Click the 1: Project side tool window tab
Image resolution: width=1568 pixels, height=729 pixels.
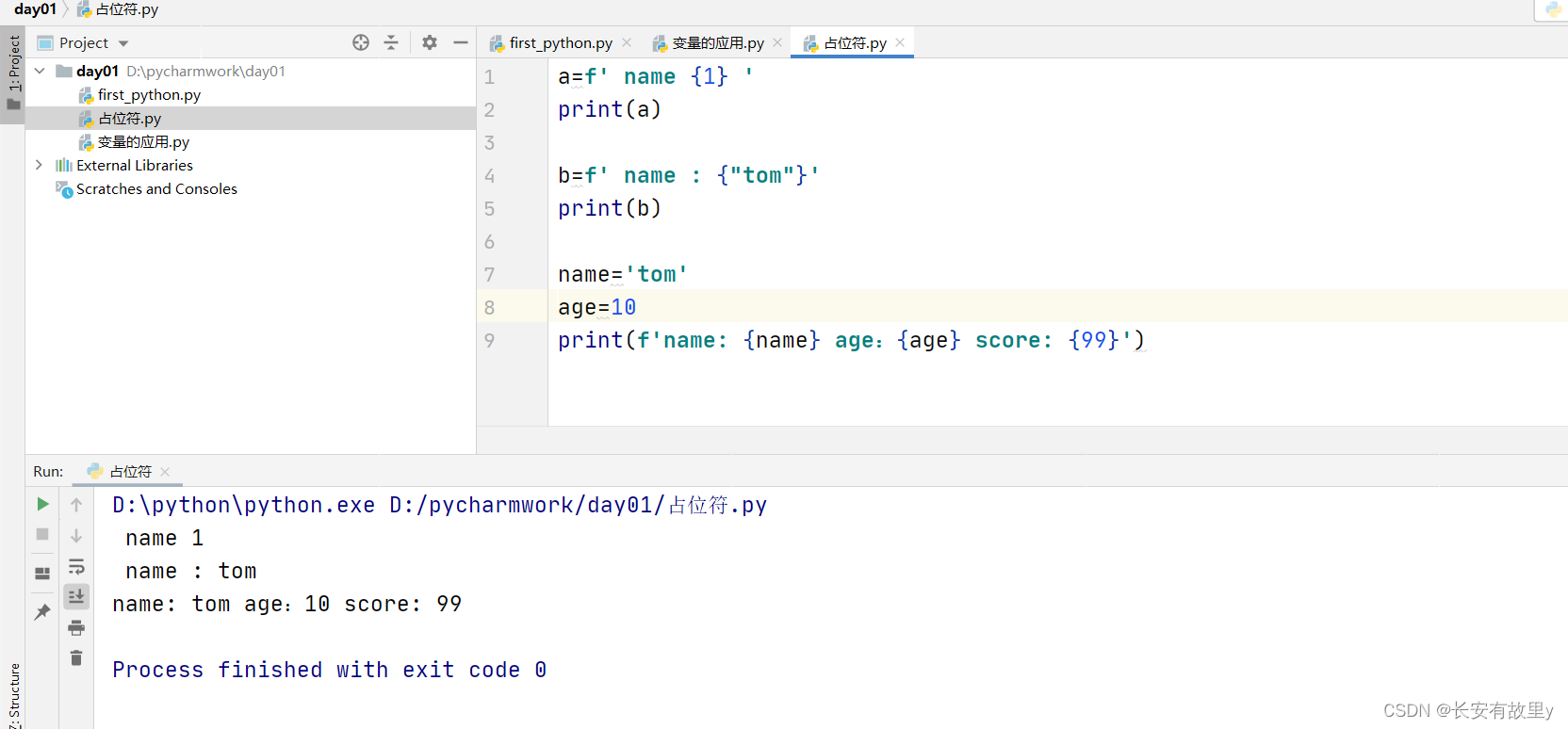pyautogui.click(x=13, y=73)
